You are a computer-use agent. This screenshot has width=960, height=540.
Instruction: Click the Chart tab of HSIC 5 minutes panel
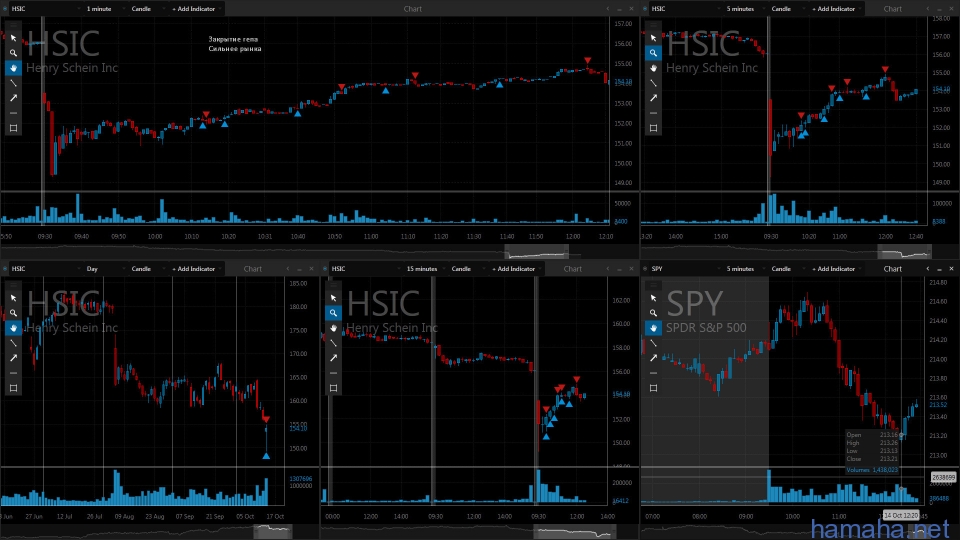(x=893, y=9)
